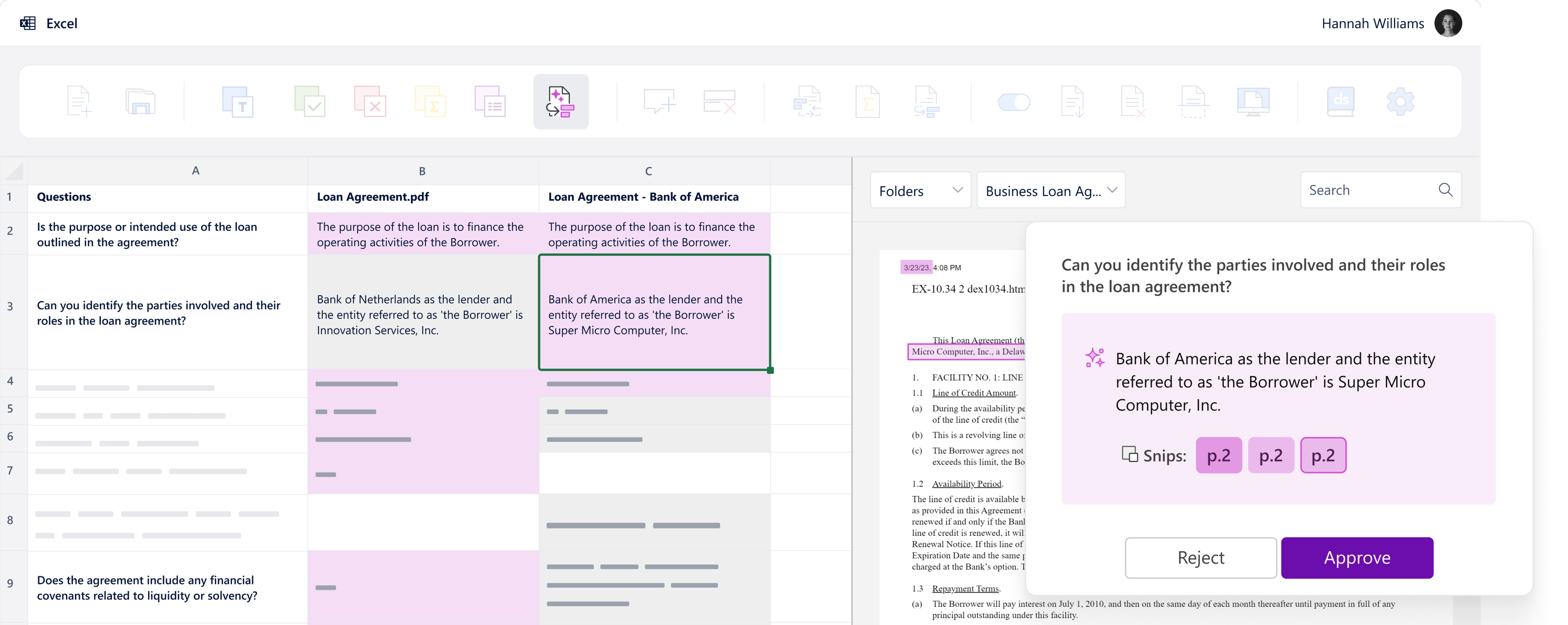
Task: Click the new document plus icon
Action: pos(79,101)
